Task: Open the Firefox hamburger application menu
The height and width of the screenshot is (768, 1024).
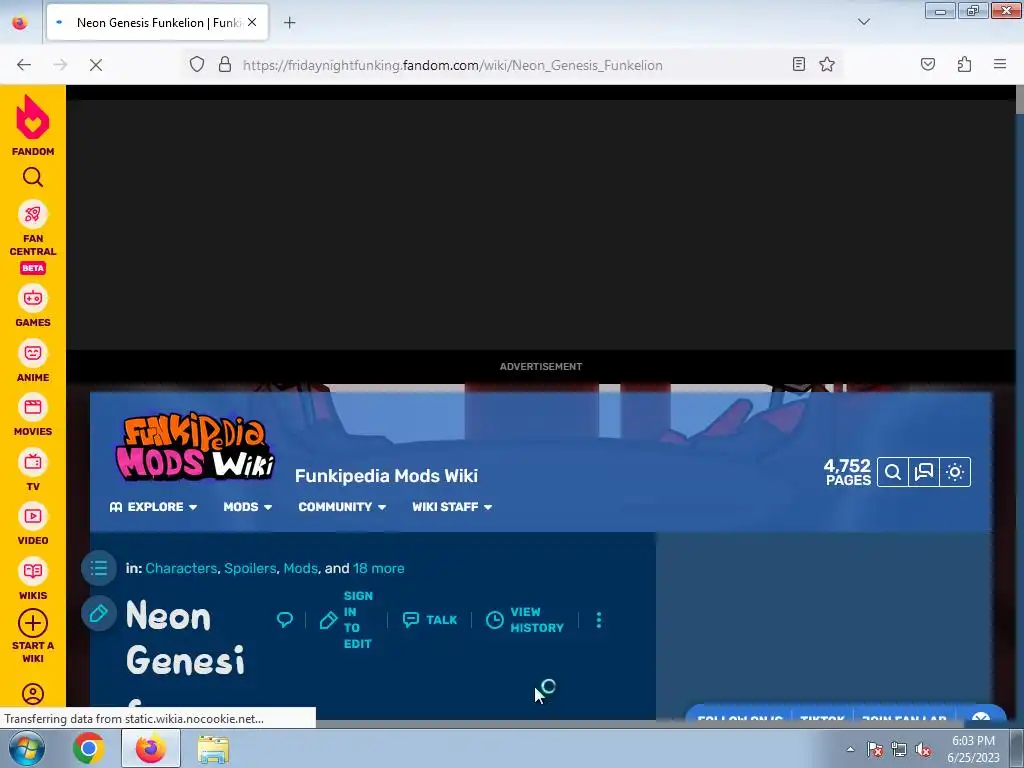Action: click(1000, 64)
